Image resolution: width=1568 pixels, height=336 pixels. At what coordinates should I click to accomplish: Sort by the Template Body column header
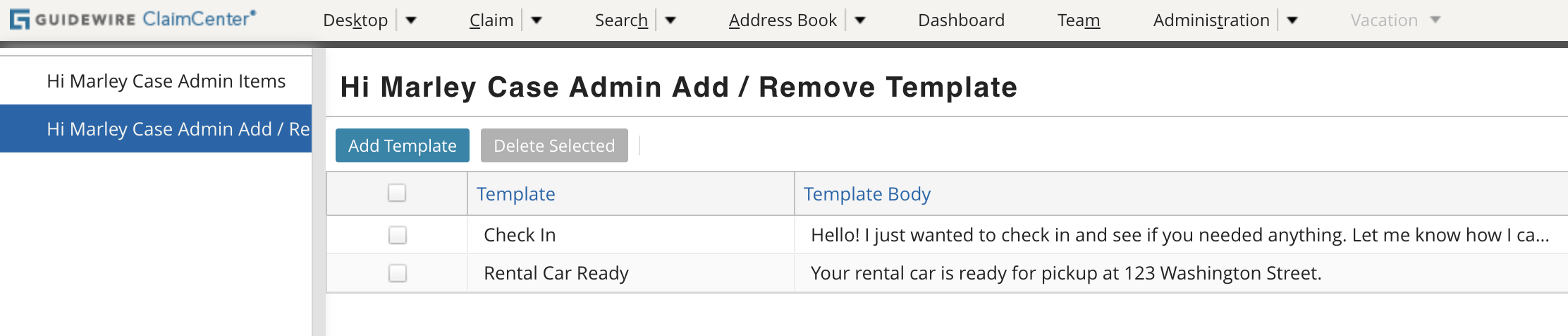[x=866, y=194]
